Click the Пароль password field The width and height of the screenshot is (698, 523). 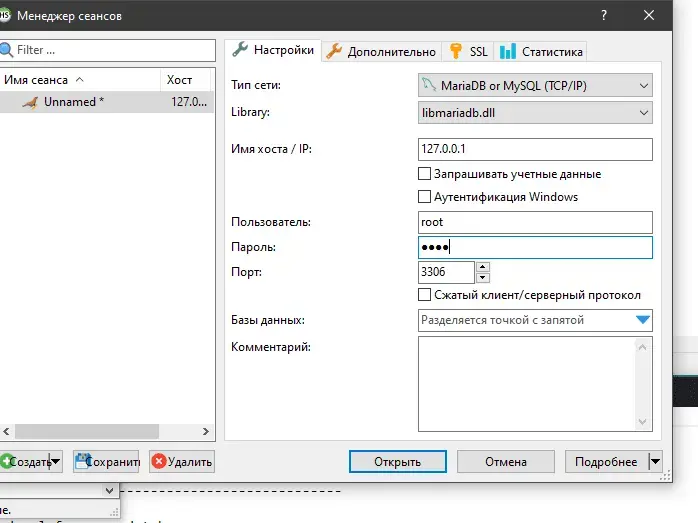coord(535,247)
